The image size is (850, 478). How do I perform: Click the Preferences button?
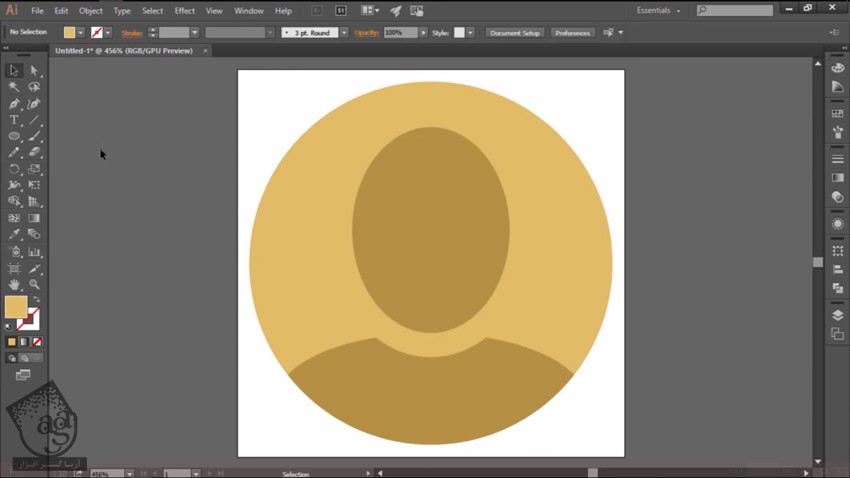(572, 33)
